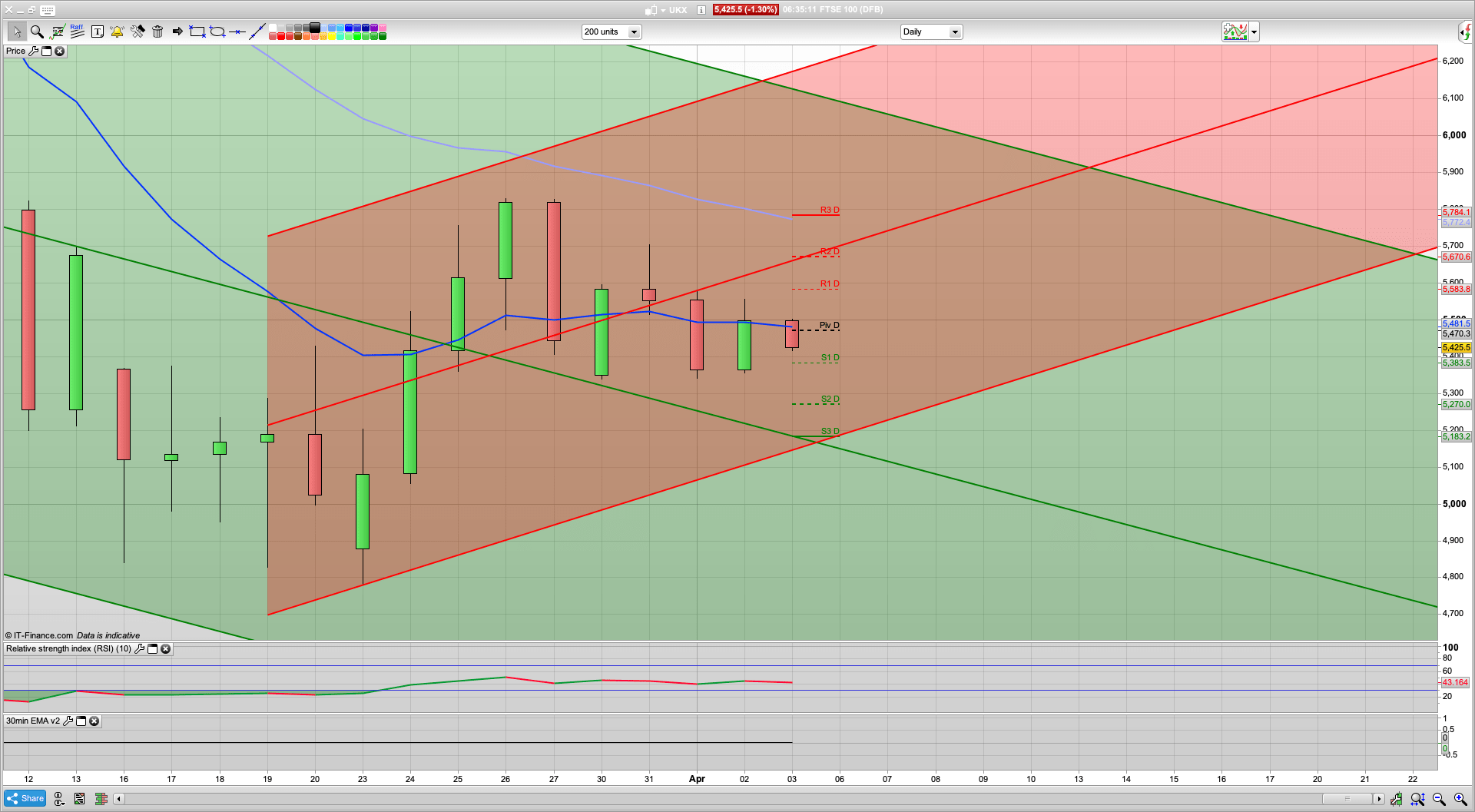Screen dimensions: 1475x812
Task: Open Price panel settings wrench
Action: [x=34, y=51]
